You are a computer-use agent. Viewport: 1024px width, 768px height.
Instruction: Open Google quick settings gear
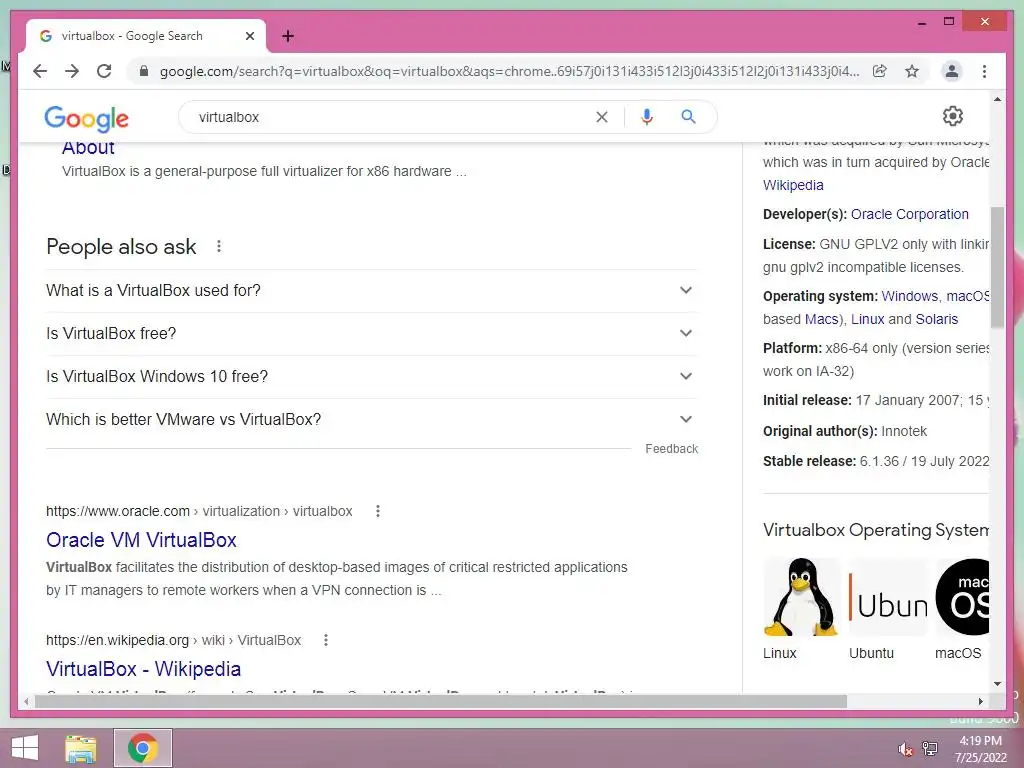point(953,116)
